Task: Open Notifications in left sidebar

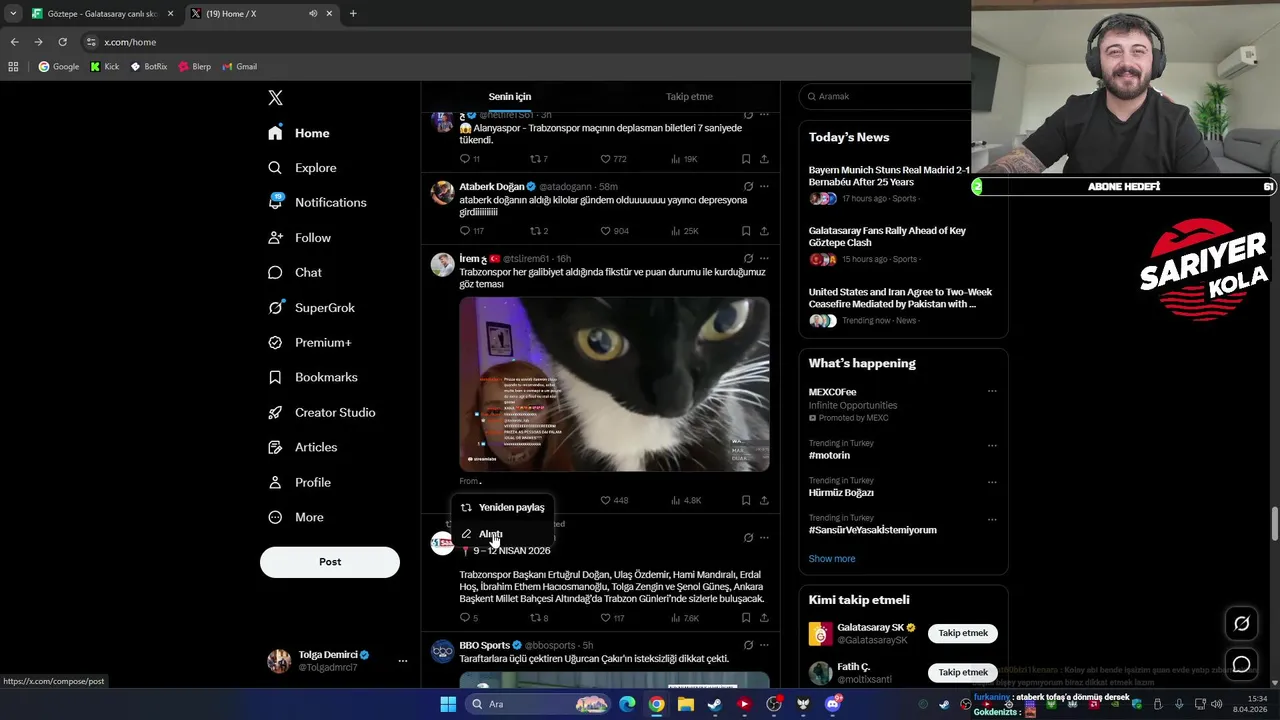Action: pos(317,202)
